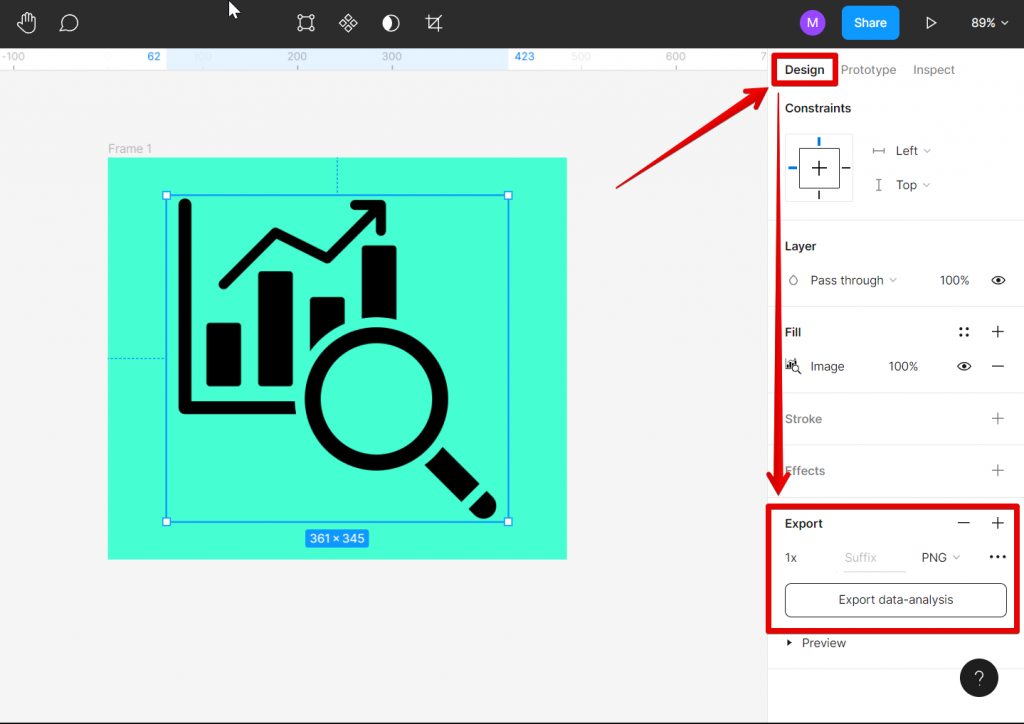
Task: Switch to the Inspect tab
Action: pyautogui.click(x=933, y=69)
